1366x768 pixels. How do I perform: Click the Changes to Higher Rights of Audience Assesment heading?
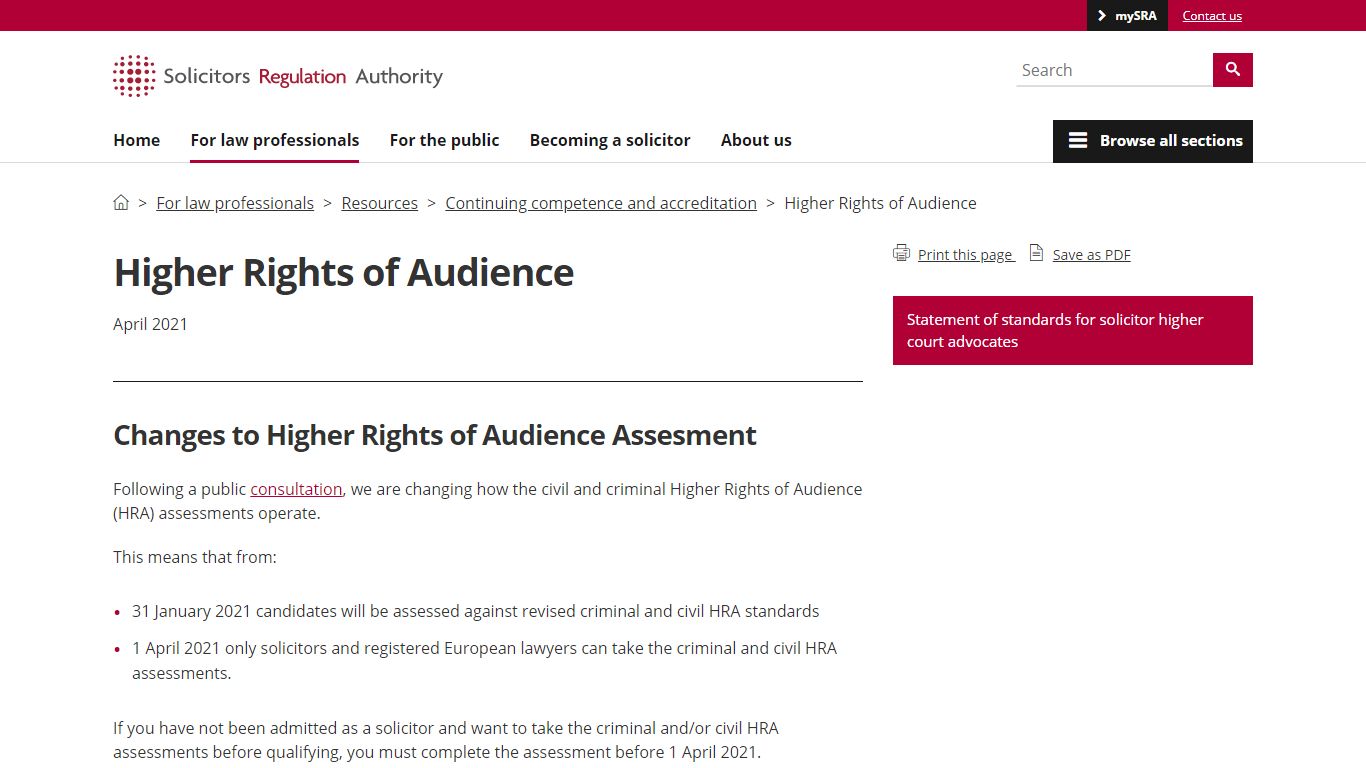point(435,435)
